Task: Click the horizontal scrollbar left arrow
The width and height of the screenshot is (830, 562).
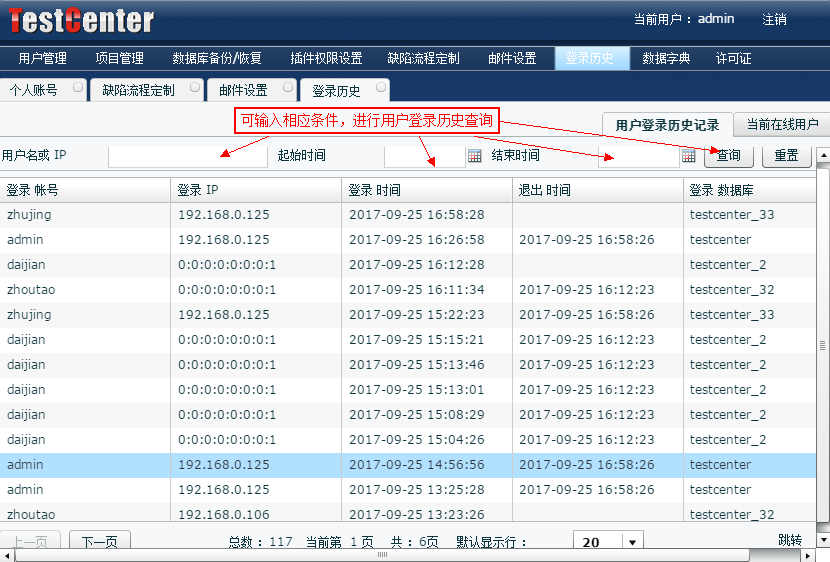Action: click(x=7, y=554)
